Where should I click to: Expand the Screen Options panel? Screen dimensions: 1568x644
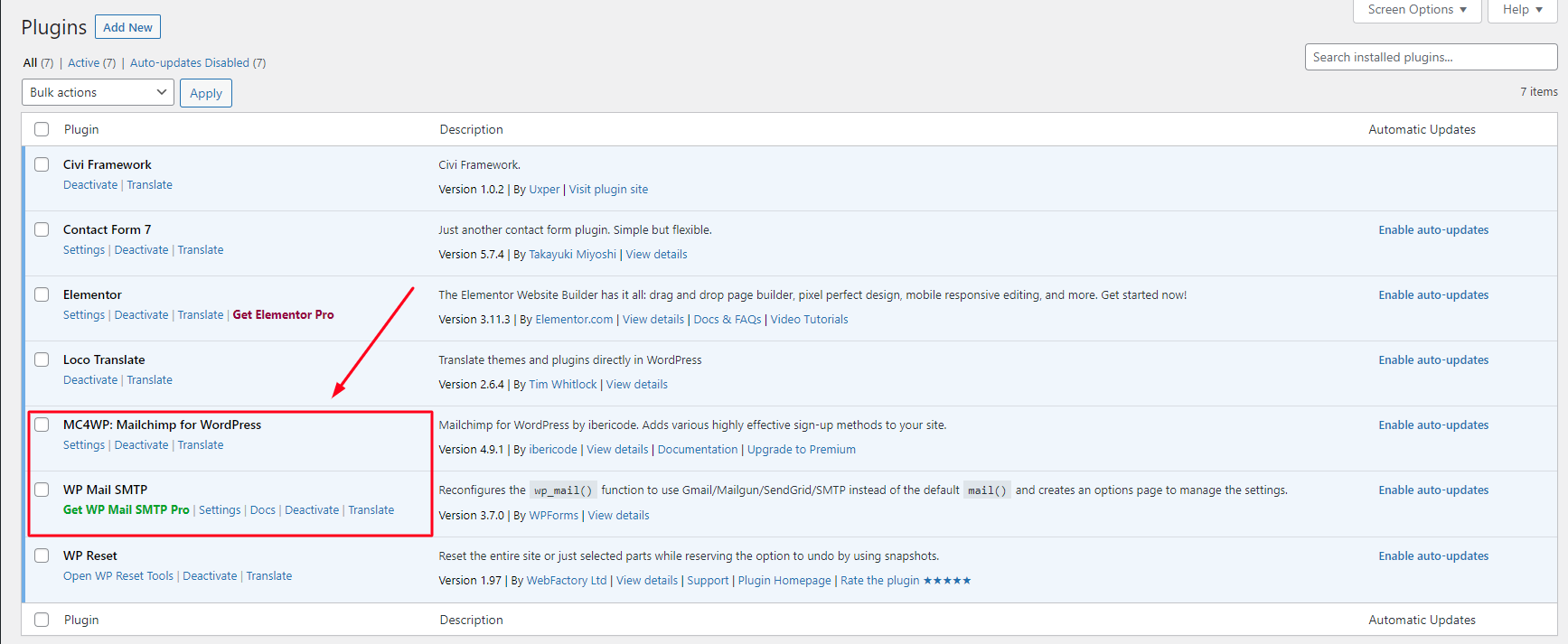pos(1416,10)
